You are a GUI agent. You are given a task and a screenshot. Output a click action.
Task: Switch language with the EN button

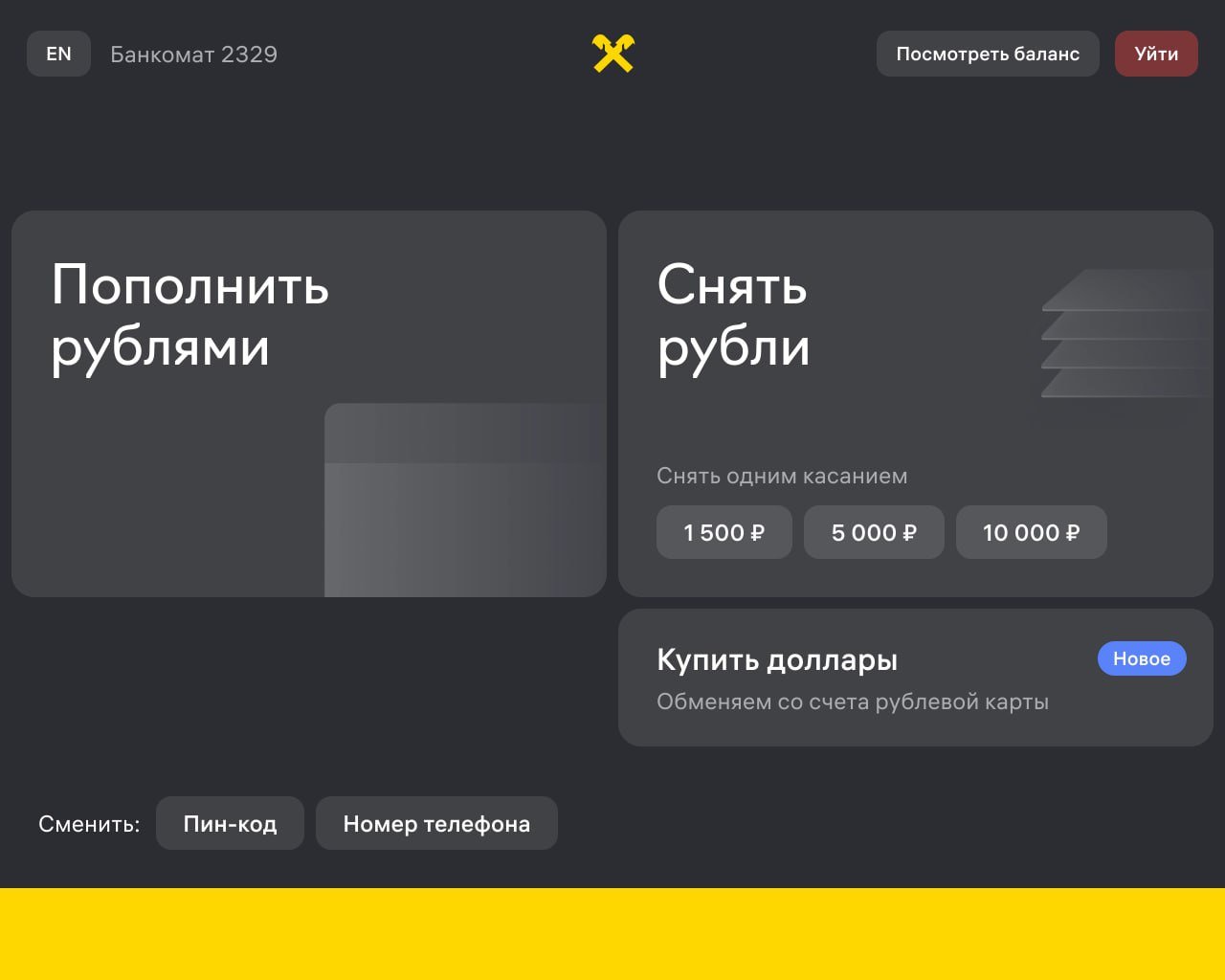tap(58, 54)
